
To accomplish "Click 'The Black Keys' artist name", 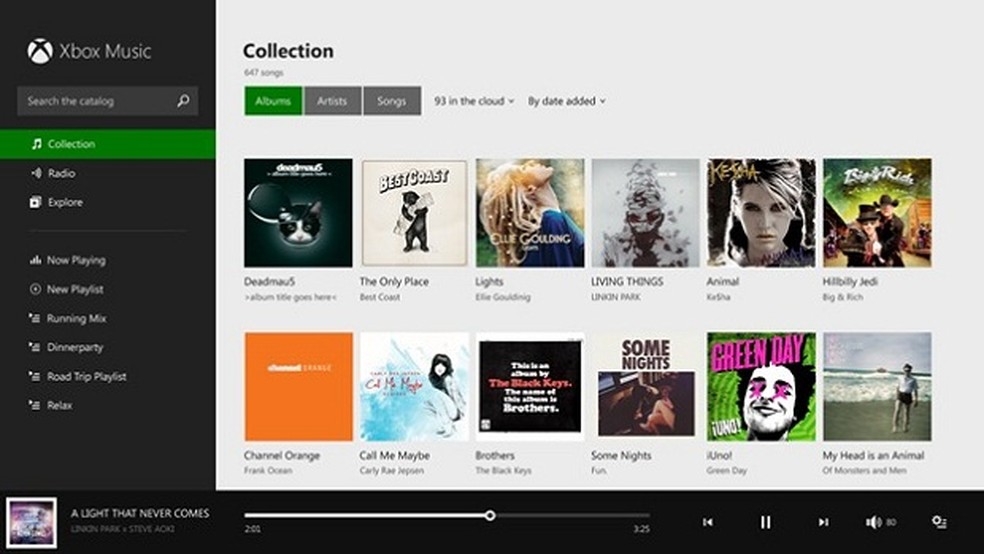I will 503,470.
